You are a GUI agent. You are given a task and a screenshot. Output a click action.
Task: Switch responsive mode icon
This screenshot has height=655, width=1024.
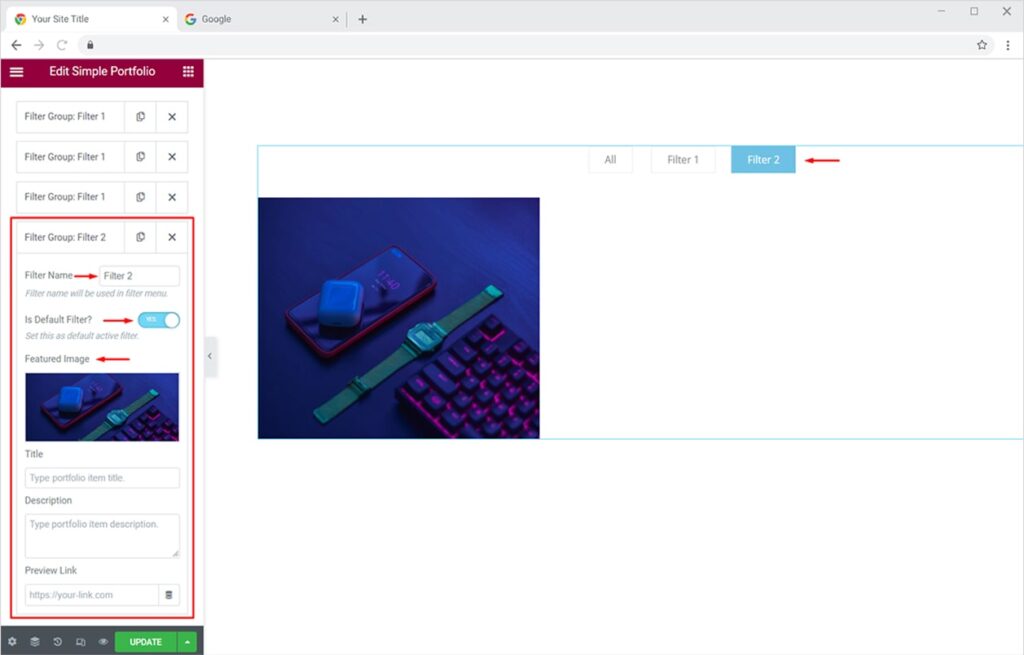80,642
